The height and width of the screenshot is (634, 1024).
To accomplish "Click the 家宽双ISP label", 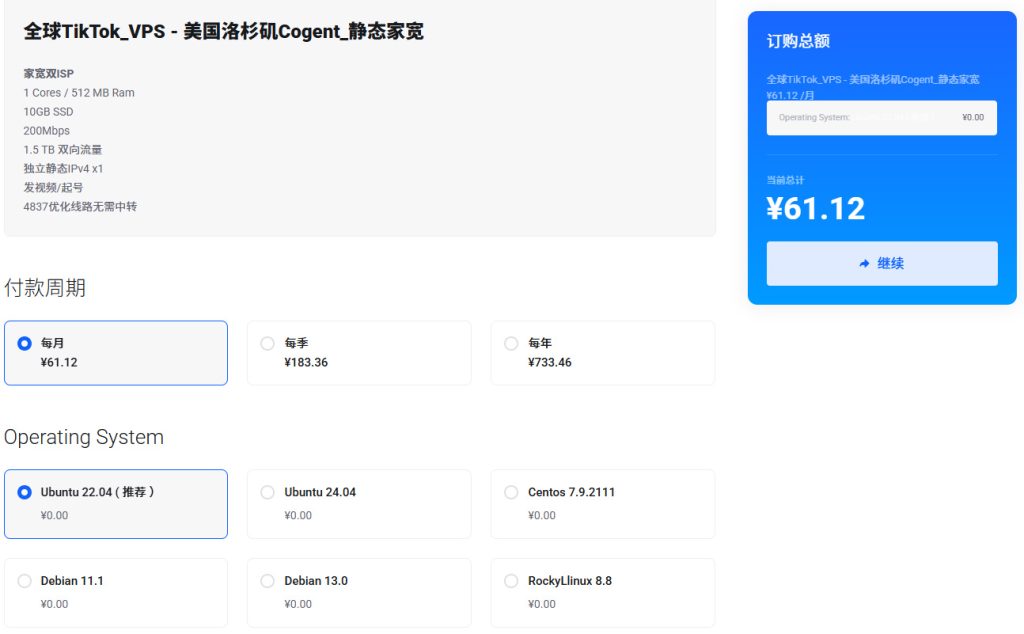I will pos(49,74).
